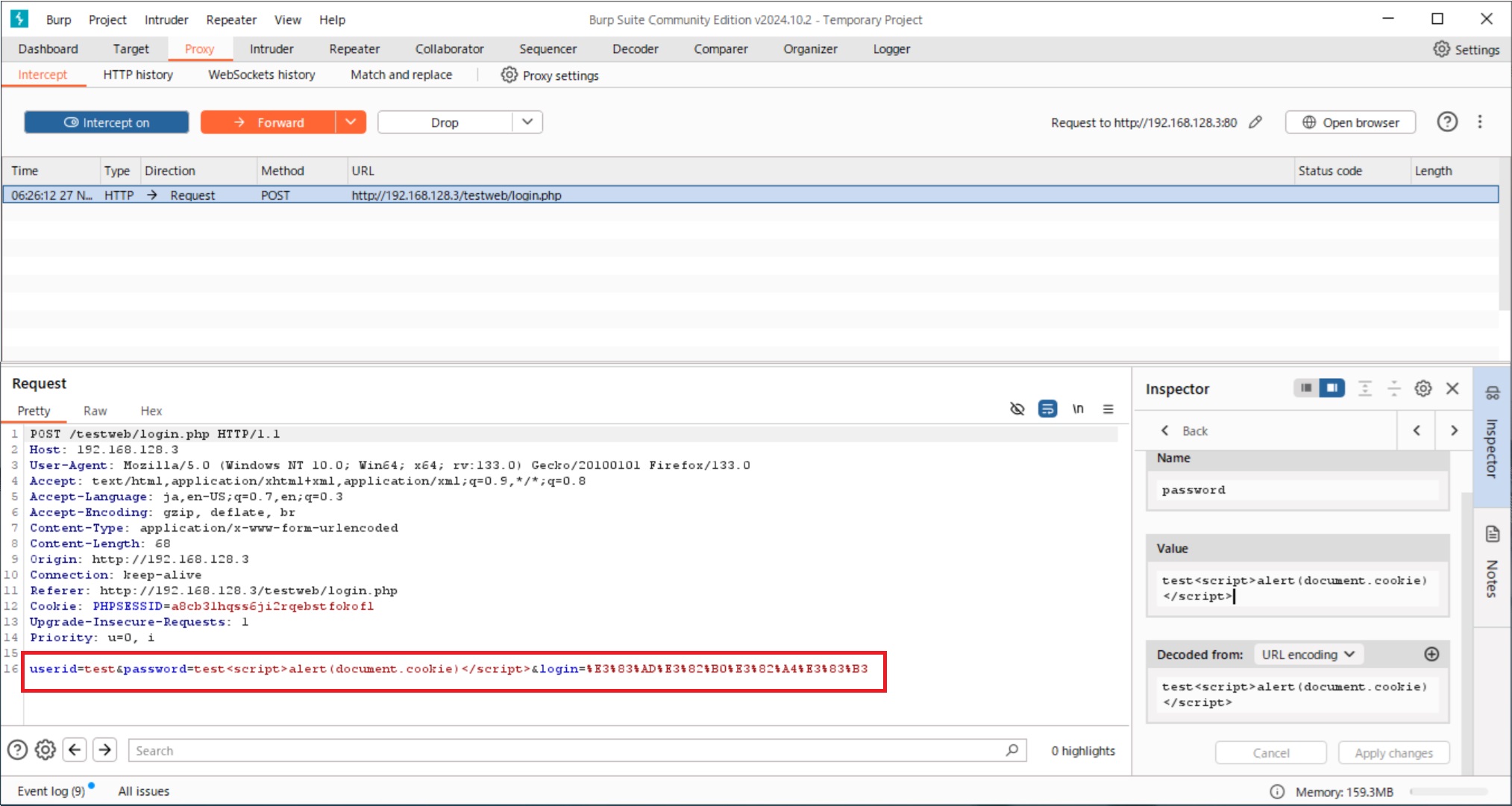Forward the intercepted request

(x=268, y=122)
